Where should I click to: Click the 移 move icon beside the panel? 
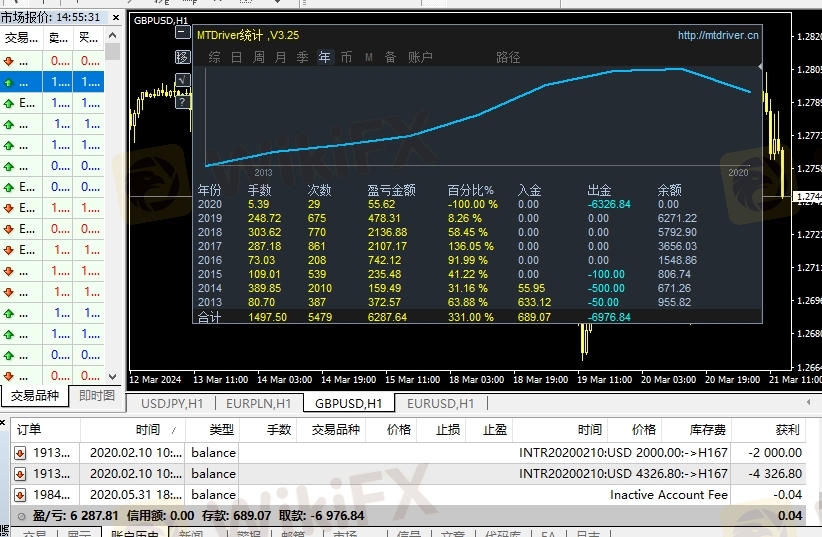[x=182, y=56]
